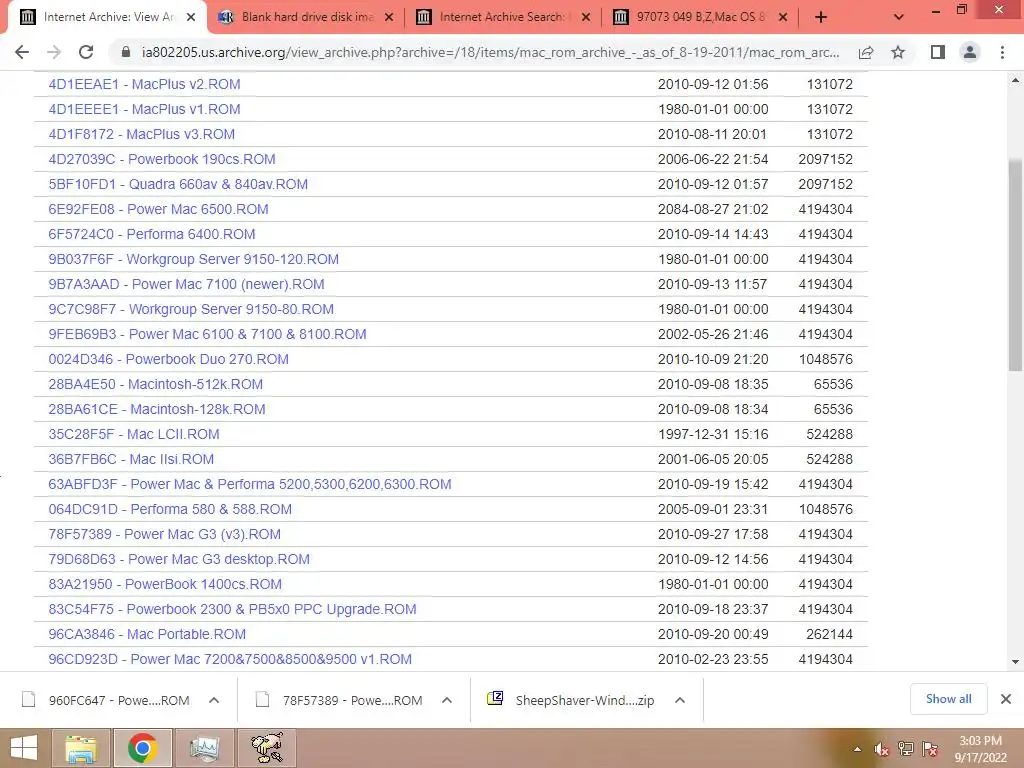Open a new browser tab
The height and width of the screenshot is (768, 1024).
pyautogui.click(x=821, y=18)
